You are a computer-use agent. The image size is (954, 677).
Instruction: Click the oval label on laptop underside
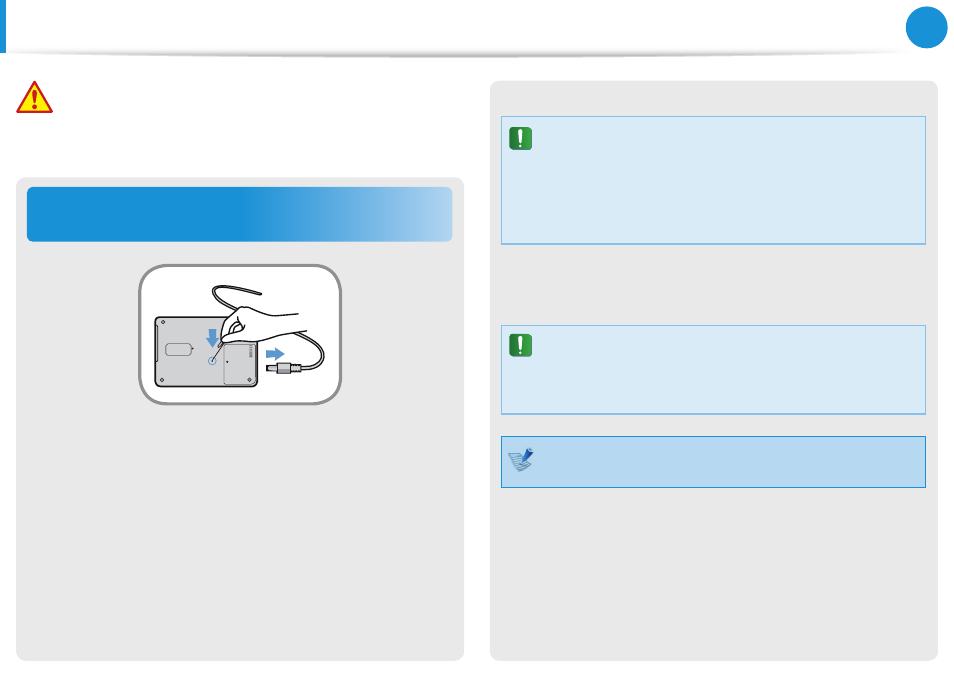179,349
